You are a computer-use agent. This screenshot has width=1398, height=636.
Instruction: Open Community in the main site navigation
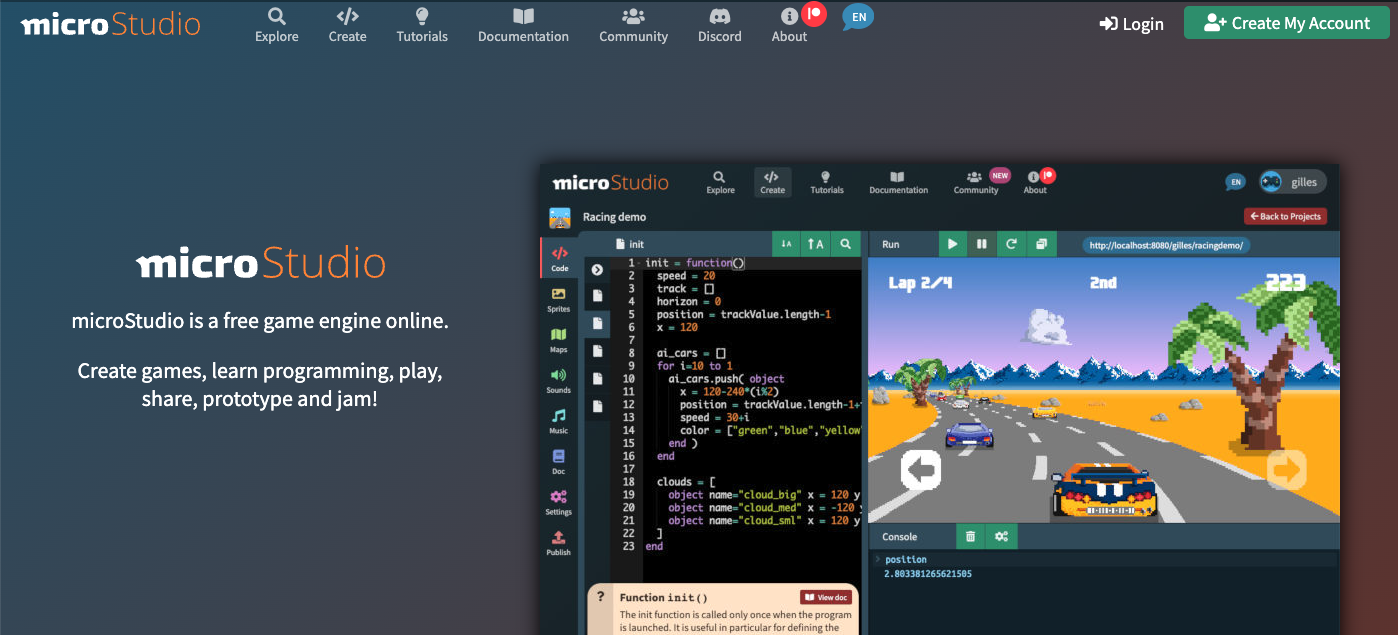pos(633,26)
